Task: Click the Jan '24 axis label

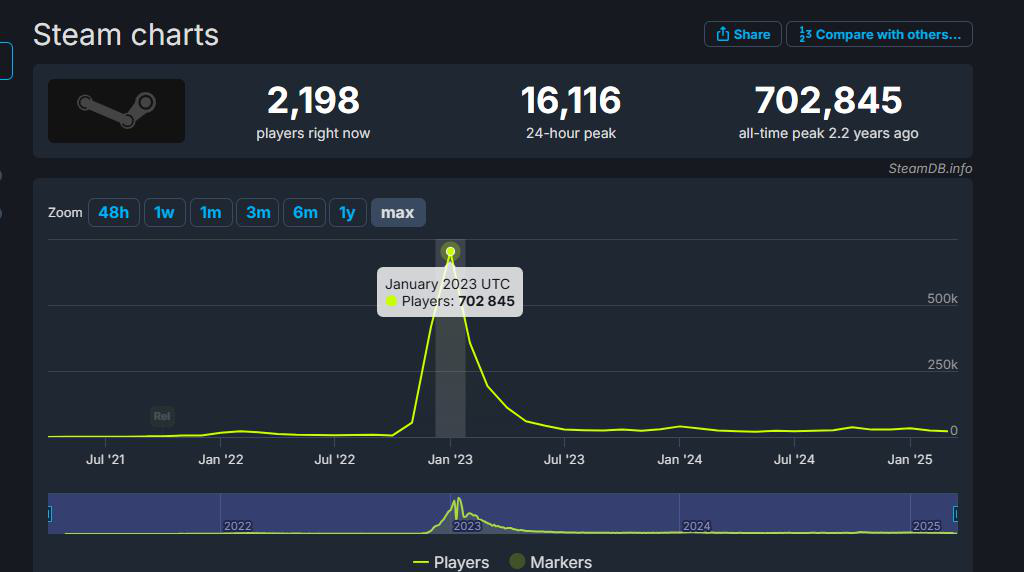Action: [x=679, y=460]
